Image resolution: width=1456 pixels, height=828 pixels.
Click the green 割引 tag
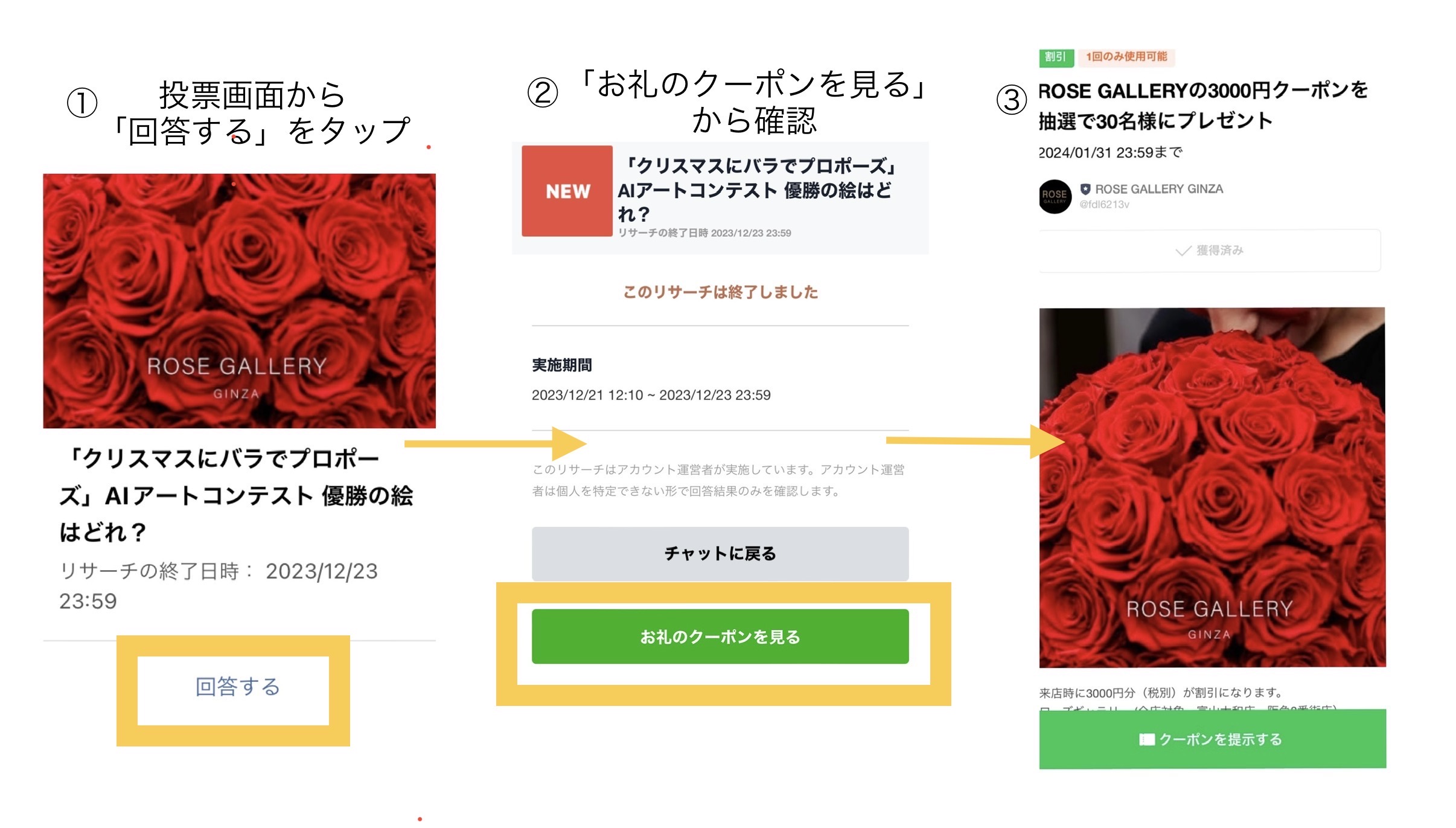(1055, 57)
